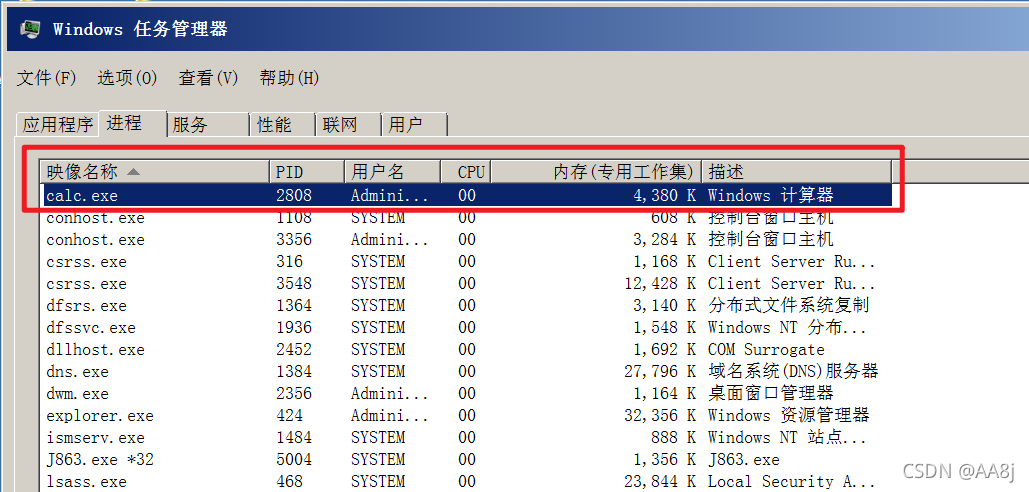Sort by 用户名 column header
The width and height of the screenshot is (1029, 492).
click(x=392, y=172)
